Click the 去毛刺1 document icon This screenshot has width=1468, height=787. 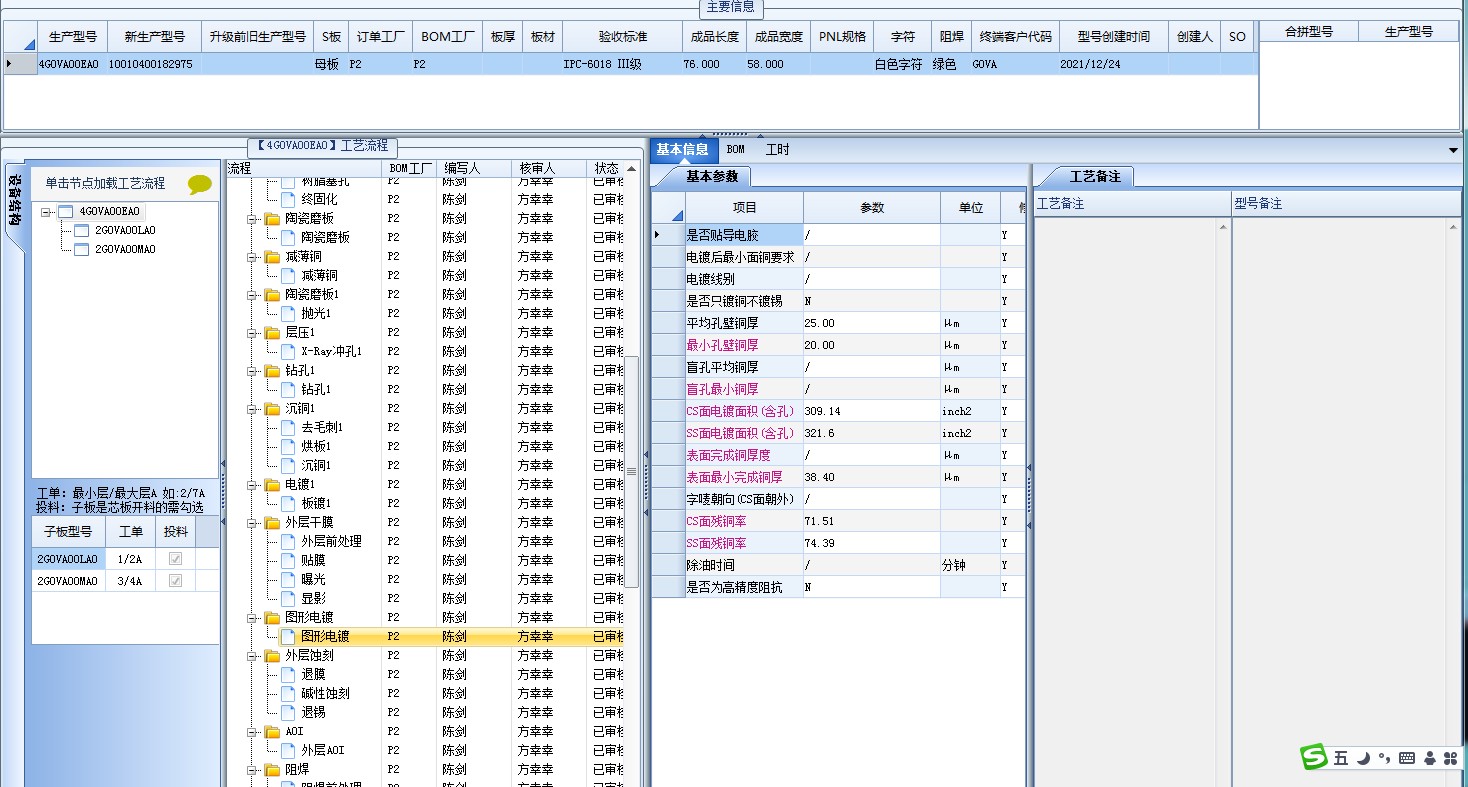pos(289,428)
